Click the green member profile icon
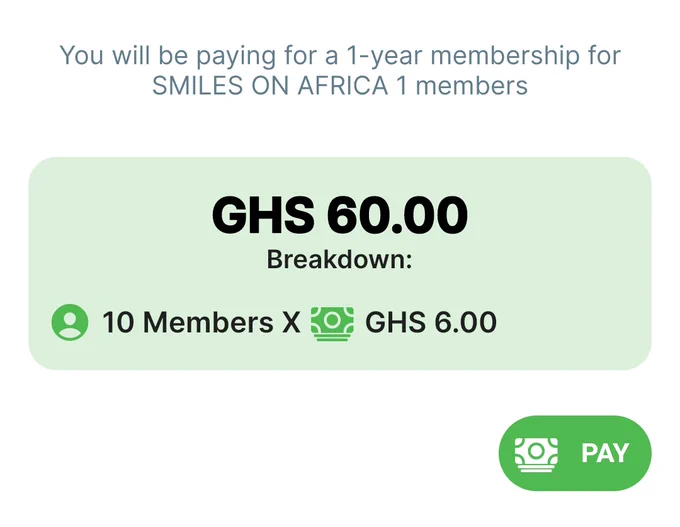Image resolution: width=680 pixels, height=527 pixels. click(x=70, y=322)
